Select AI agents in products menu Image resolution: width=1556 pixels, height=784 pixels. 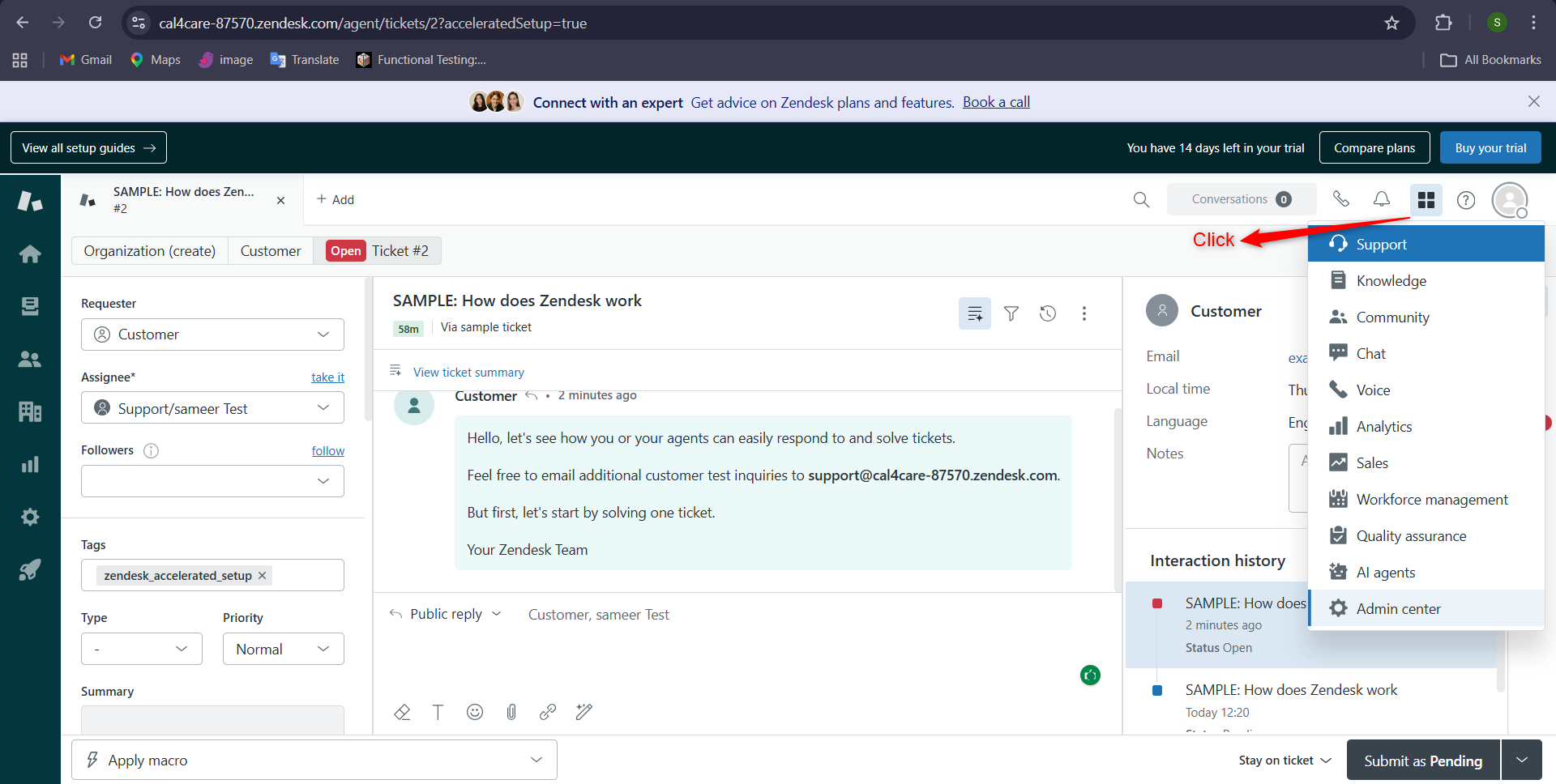1426,572
